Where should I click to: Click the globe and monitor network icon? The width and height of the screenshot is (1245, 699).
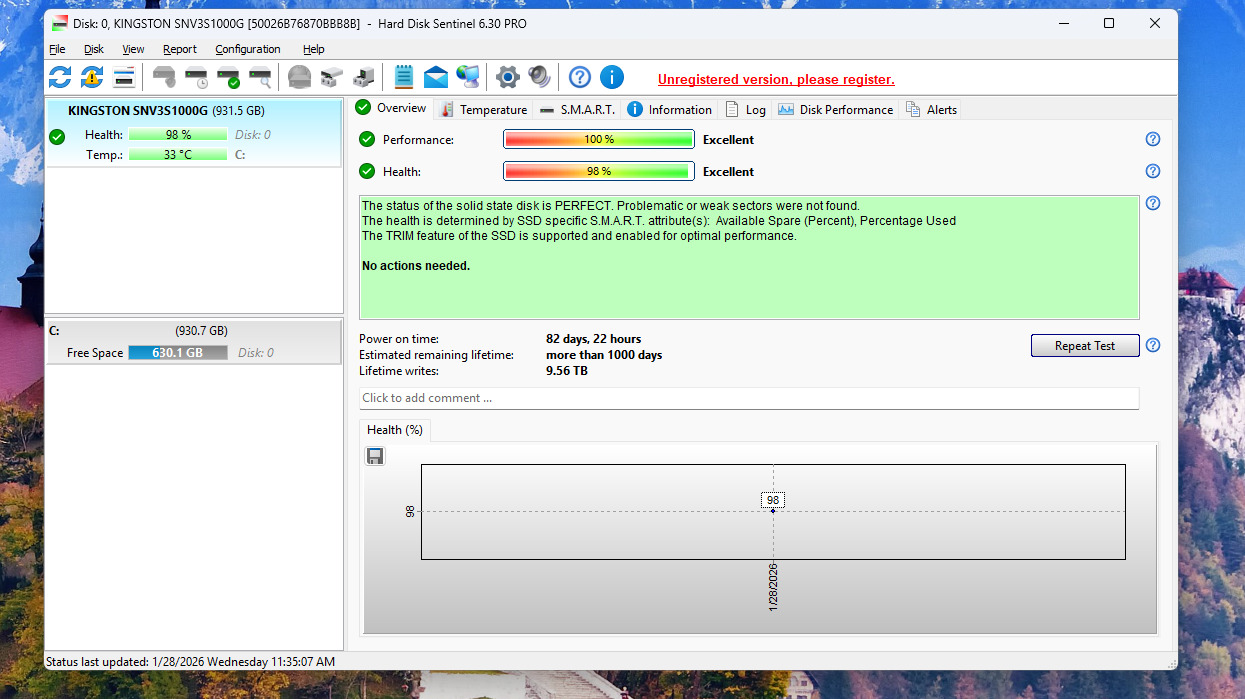click(x=467, y=77)
